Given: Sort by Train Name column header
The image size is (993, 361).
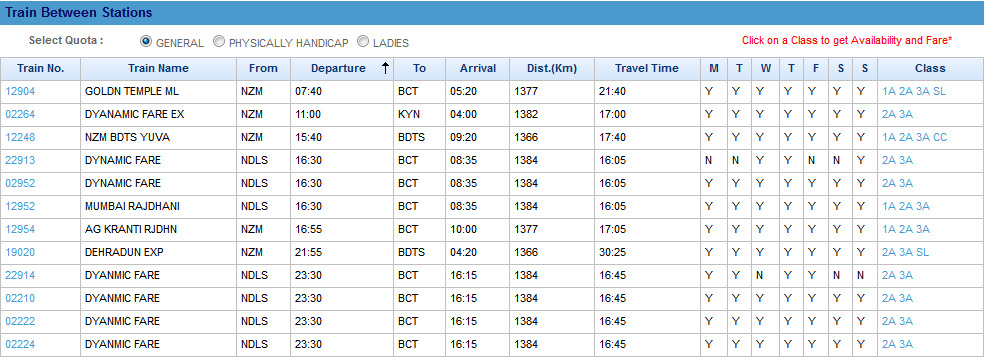Looking at the screenshot, I should tap(158, 68).
